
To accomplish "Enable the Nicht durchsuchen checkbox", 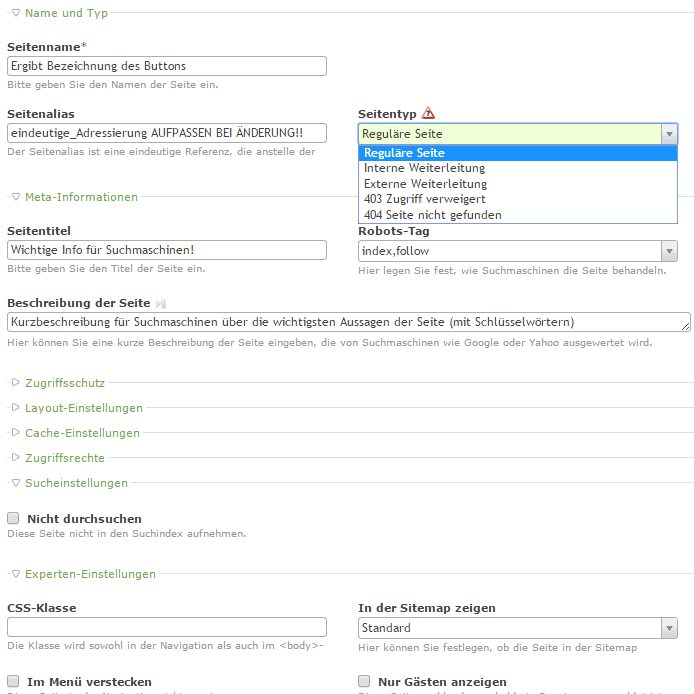I will [x=13, y=518].
